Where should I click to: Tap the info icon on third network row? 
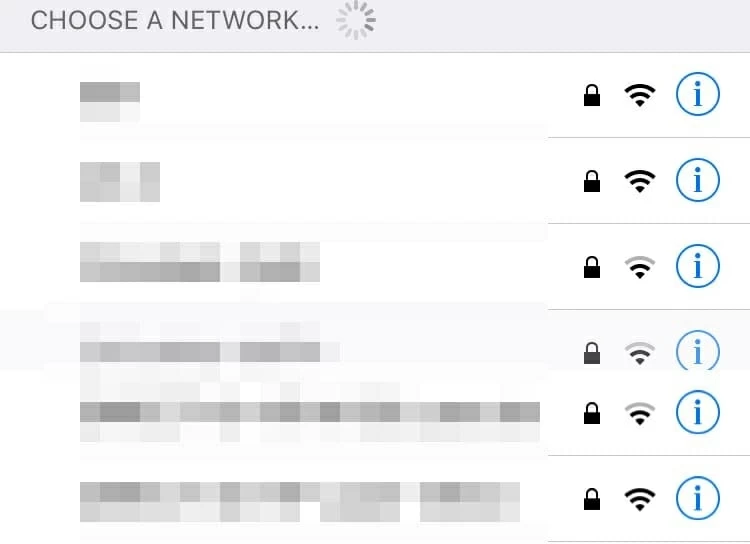[697, 266]
